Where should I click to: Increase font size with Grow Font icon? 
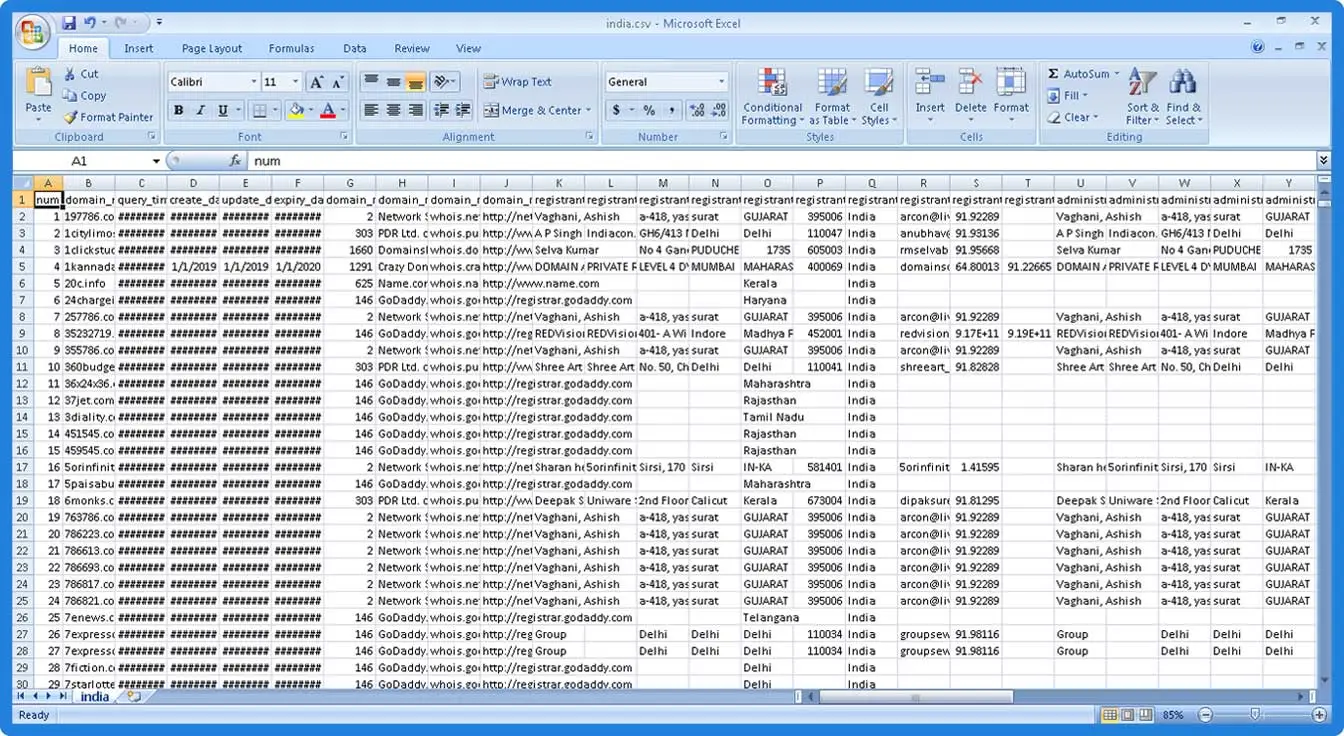316,82
